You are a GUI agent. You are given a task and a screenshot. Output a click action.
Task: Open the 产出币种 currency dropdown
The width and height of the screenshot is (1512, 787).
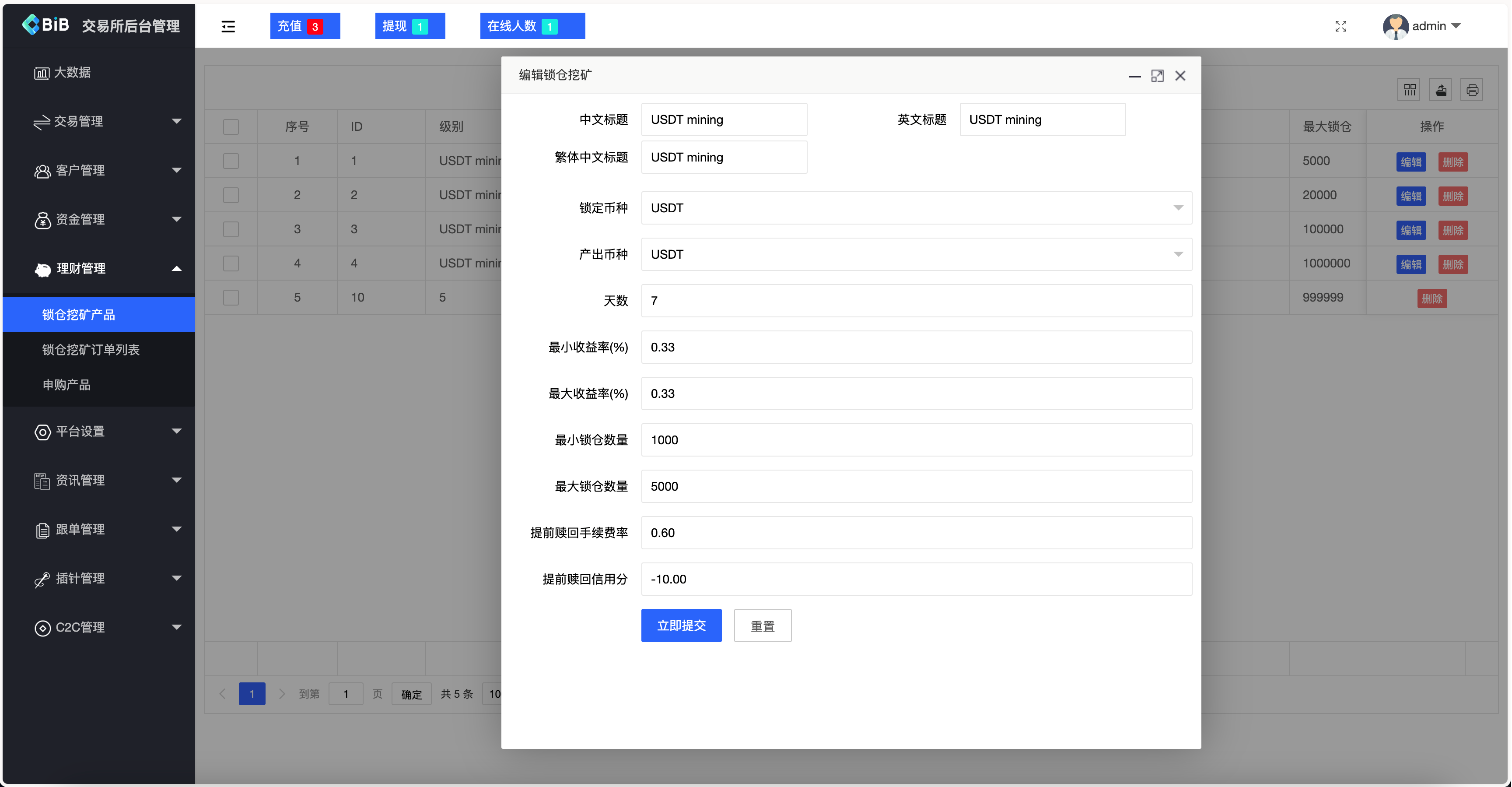click(x=1179, y=254)
